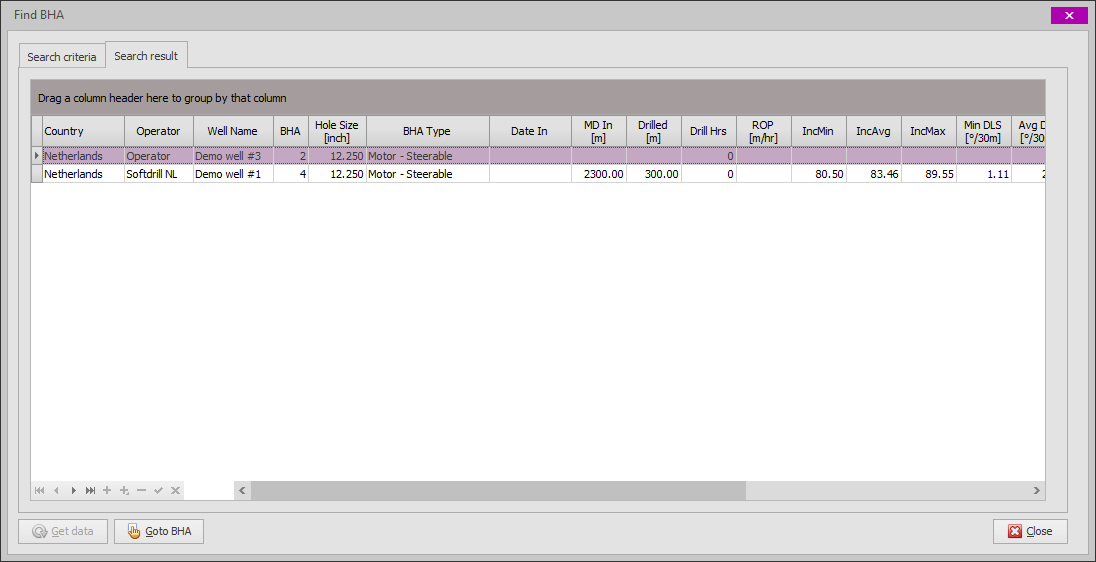Go to first record in grid navigator
The width and height of the screenshot is (1096, 562).
click(40, 490)
